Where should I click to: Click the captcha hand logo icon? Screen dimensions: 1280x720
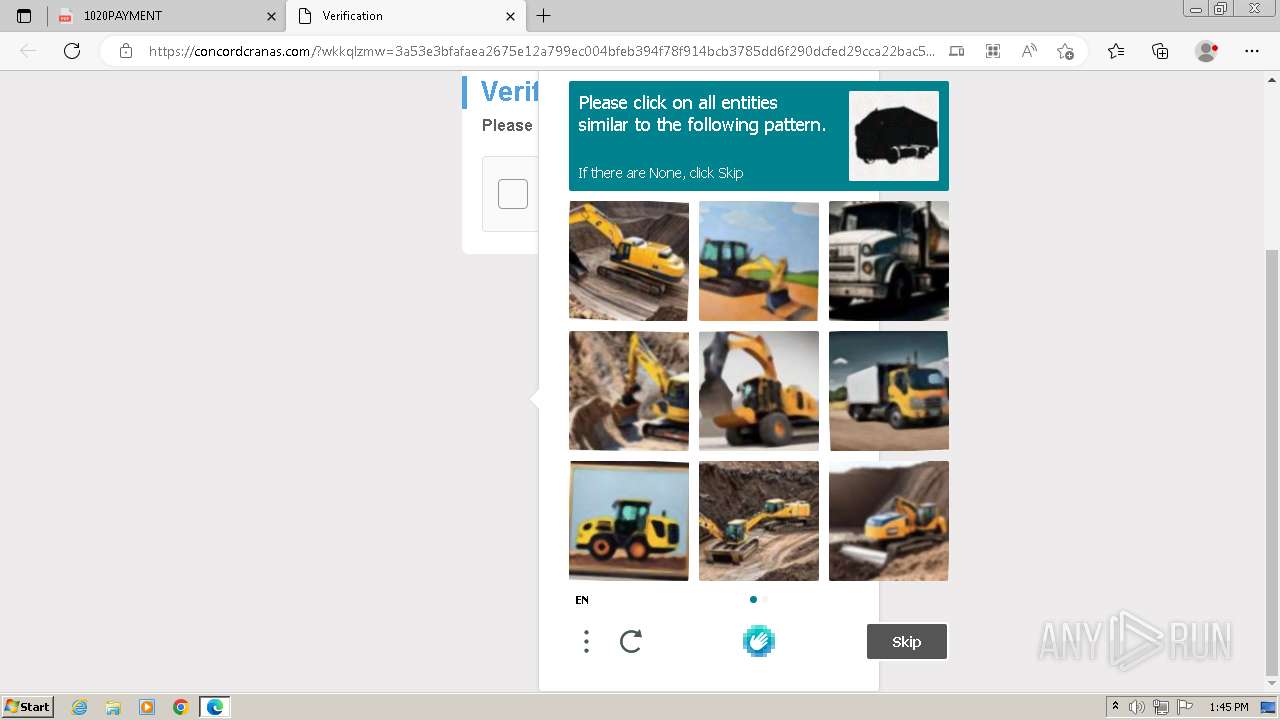pos(759,641)
